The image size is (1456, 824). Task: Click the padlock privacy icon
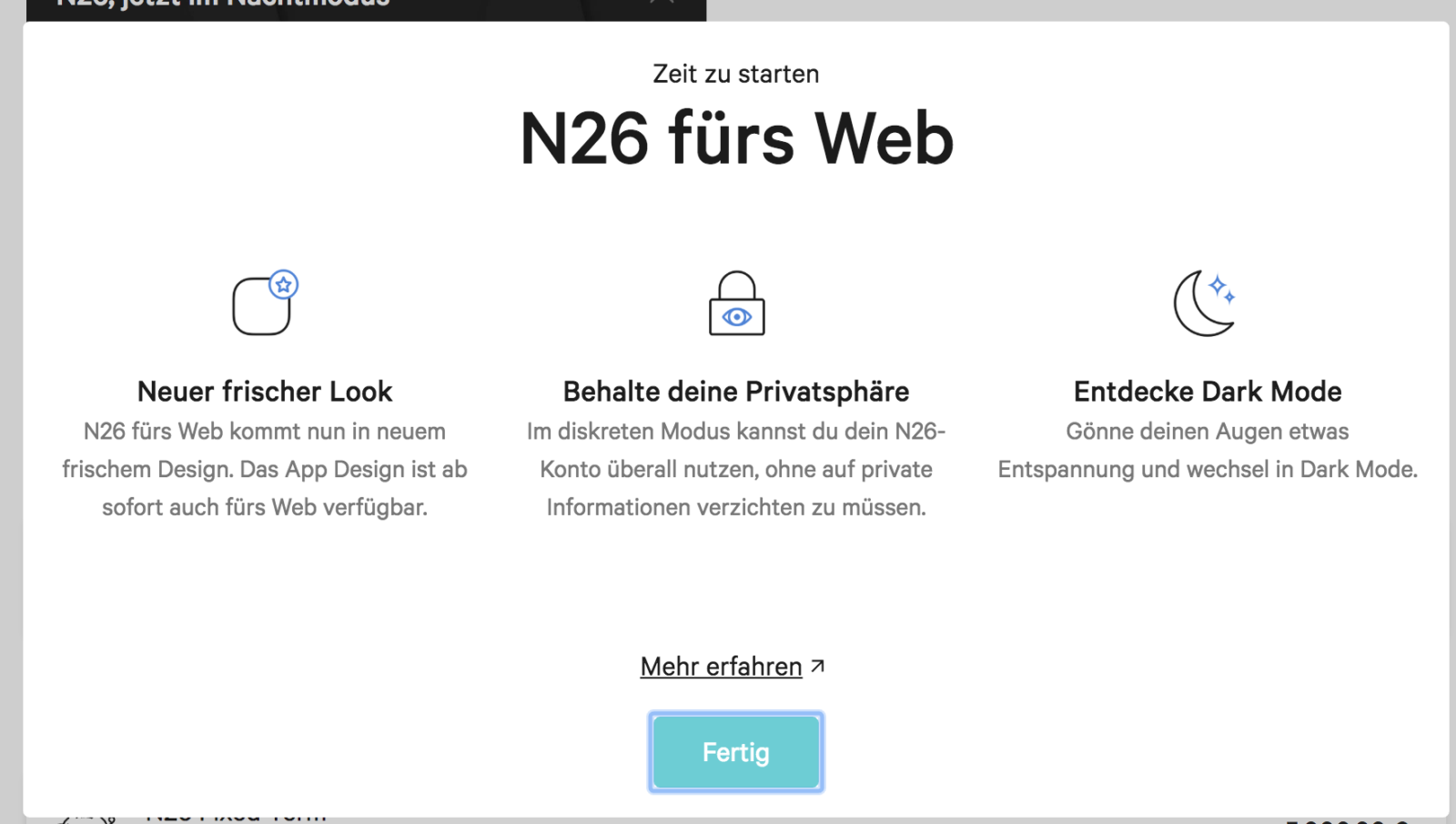tap(736, 302)
